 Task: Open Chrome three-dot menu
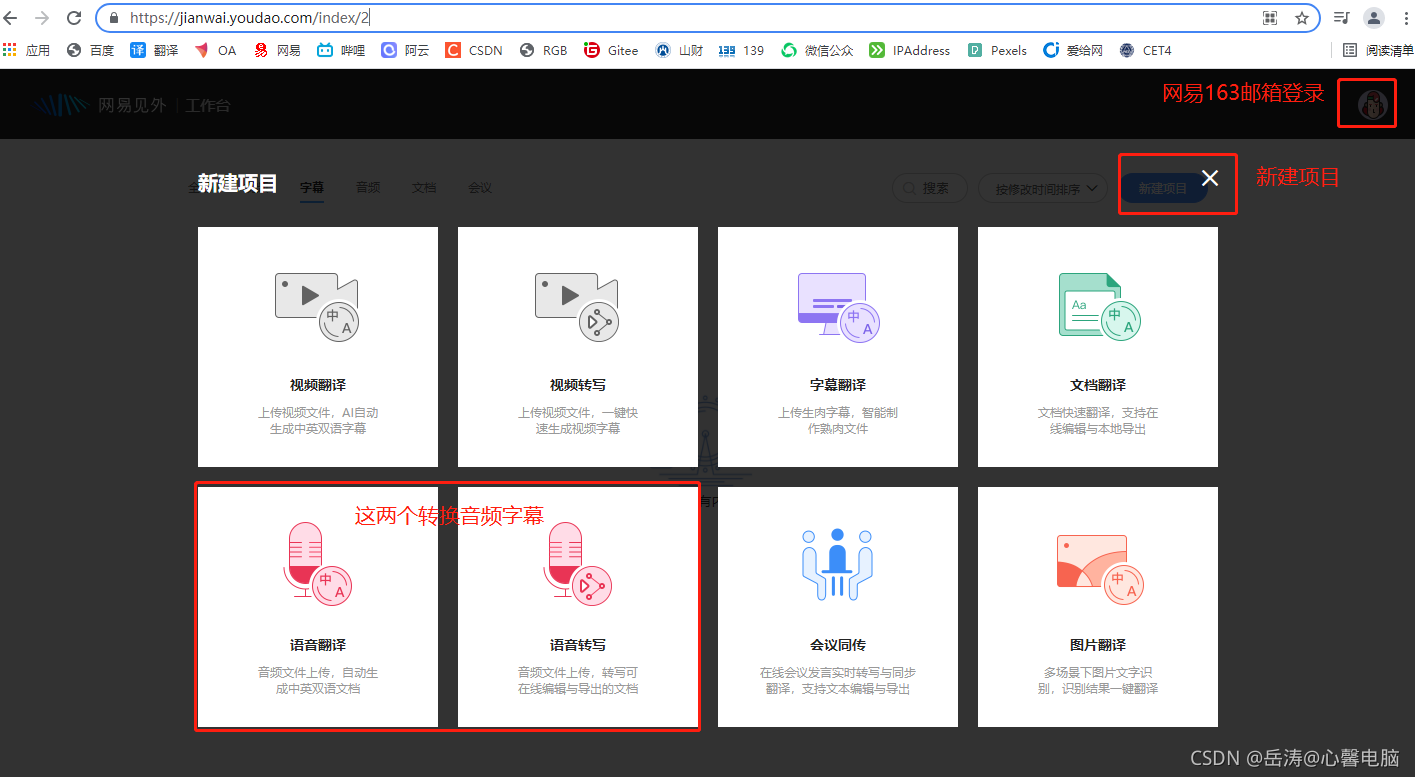click(1404, 18)
